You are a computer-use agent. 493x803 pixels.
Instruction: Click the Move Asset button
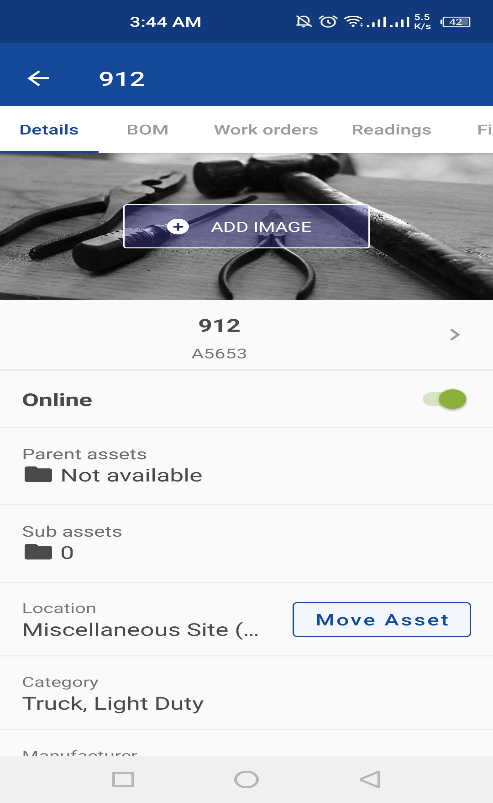coord(382,620)
